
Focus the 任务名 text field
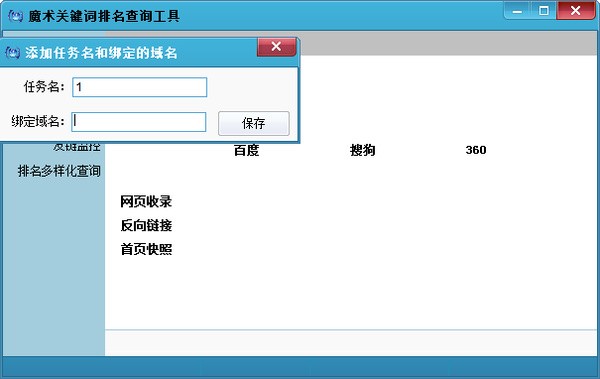(140, 87)
